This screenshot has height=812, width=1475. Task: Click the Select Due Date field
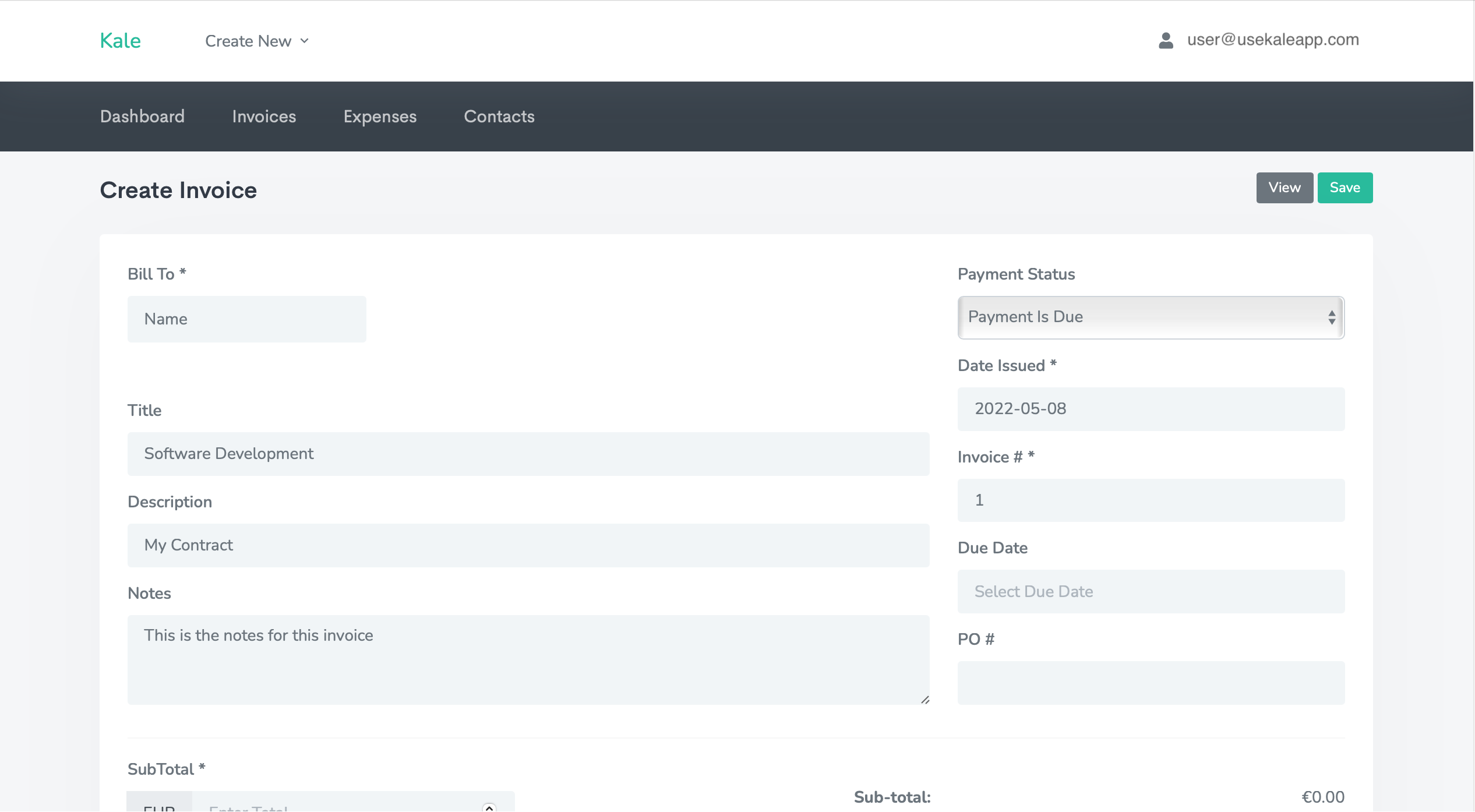point(1151,591)
